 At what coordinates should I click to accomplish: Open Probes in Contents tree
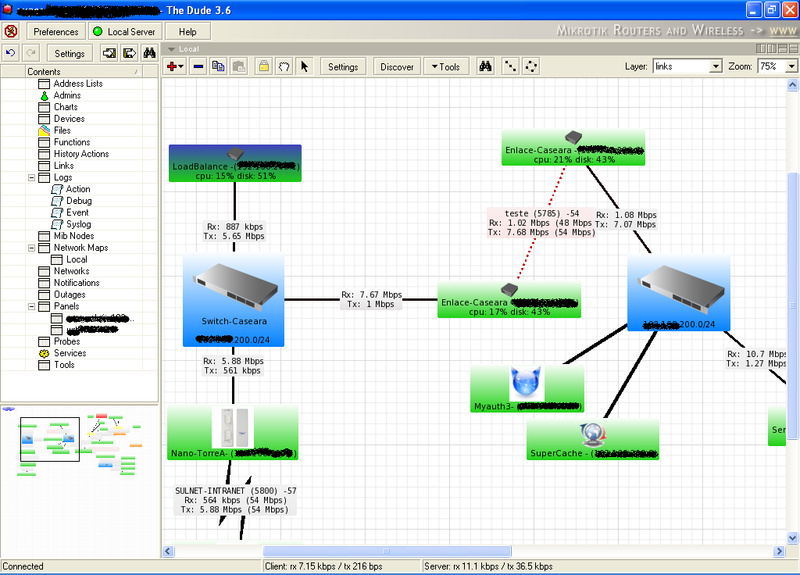67,342
